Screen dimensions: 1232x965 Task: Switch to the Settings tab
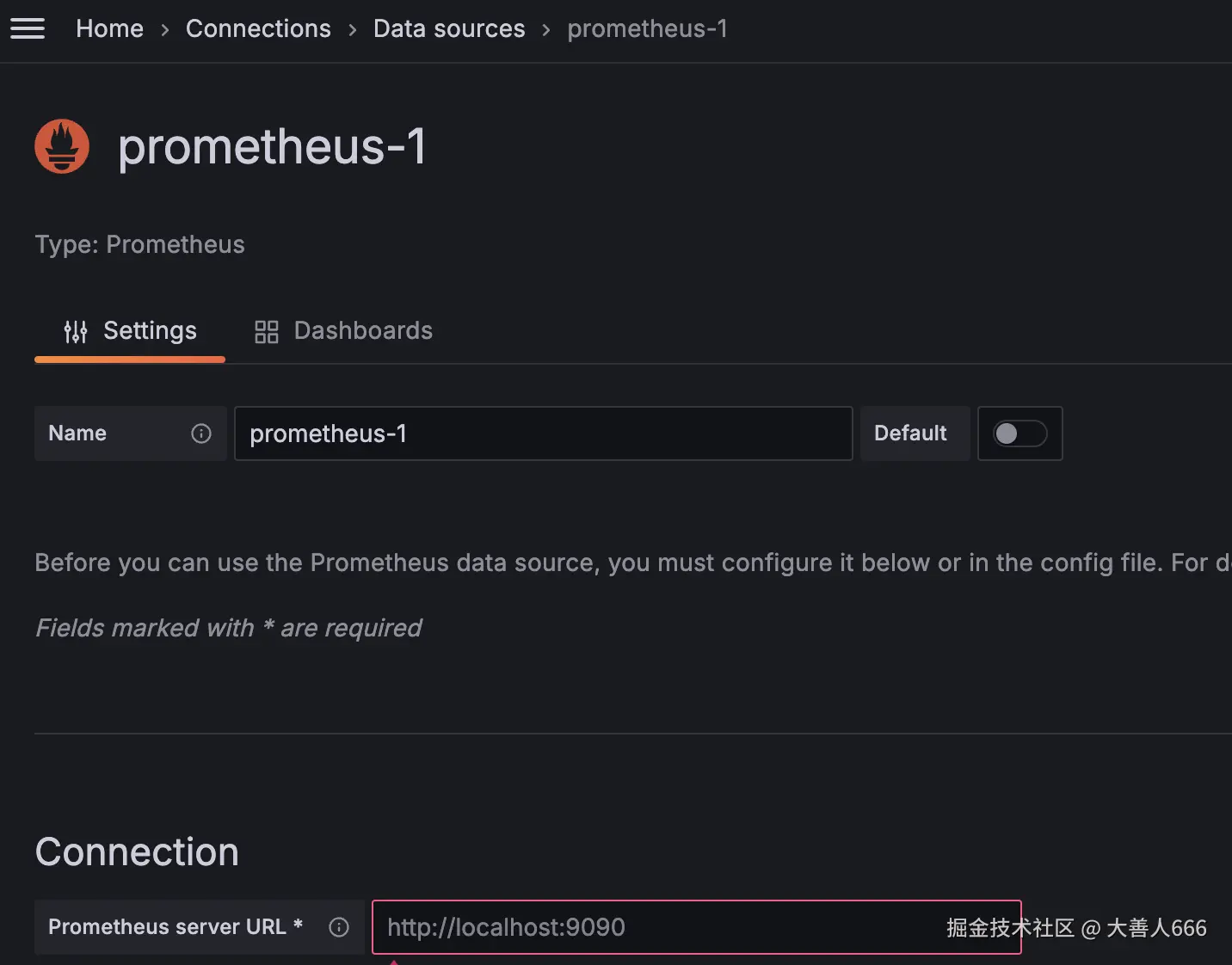click(149, 331)
